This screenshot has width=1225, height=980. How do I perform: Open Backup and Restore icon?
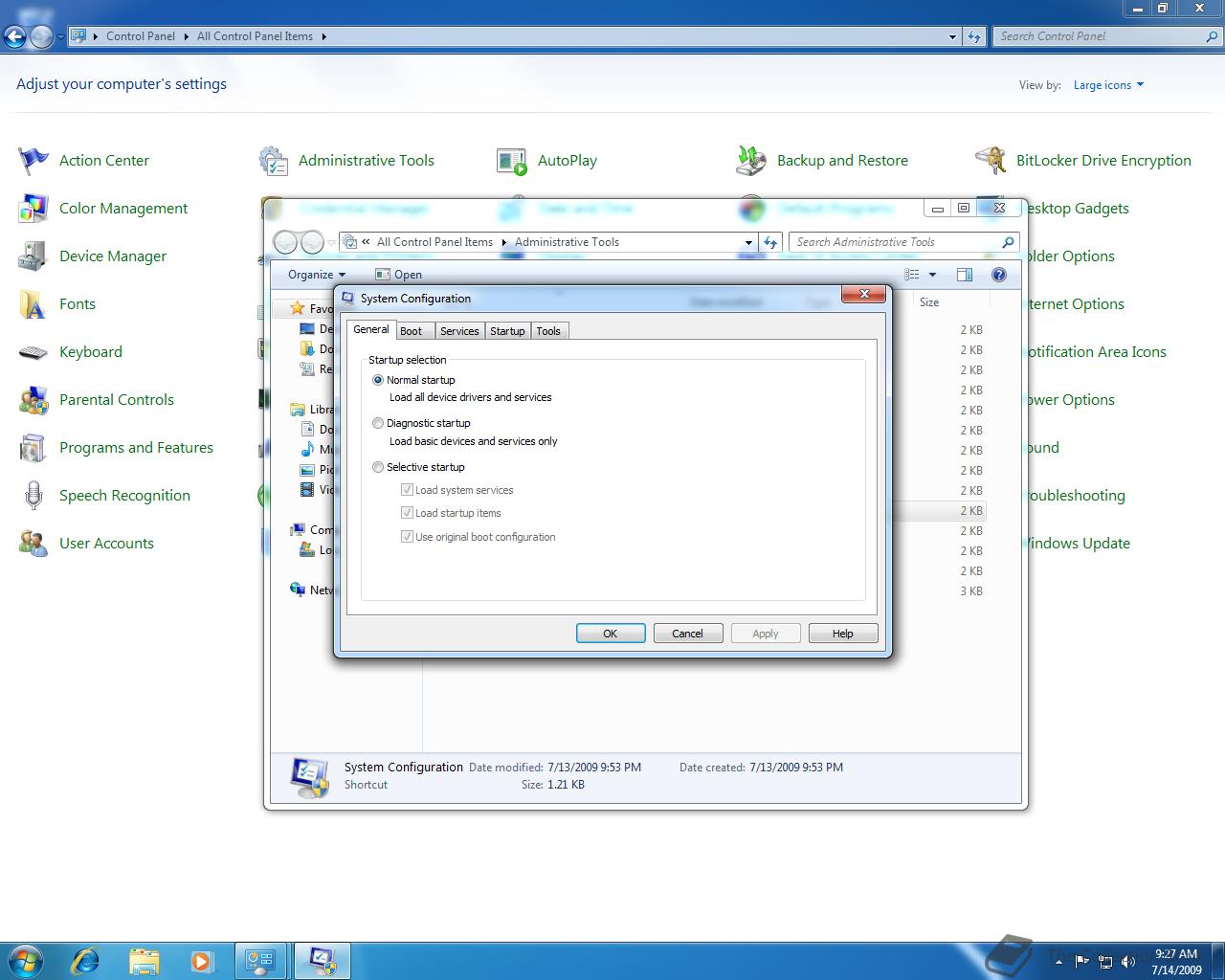[751, 161]
